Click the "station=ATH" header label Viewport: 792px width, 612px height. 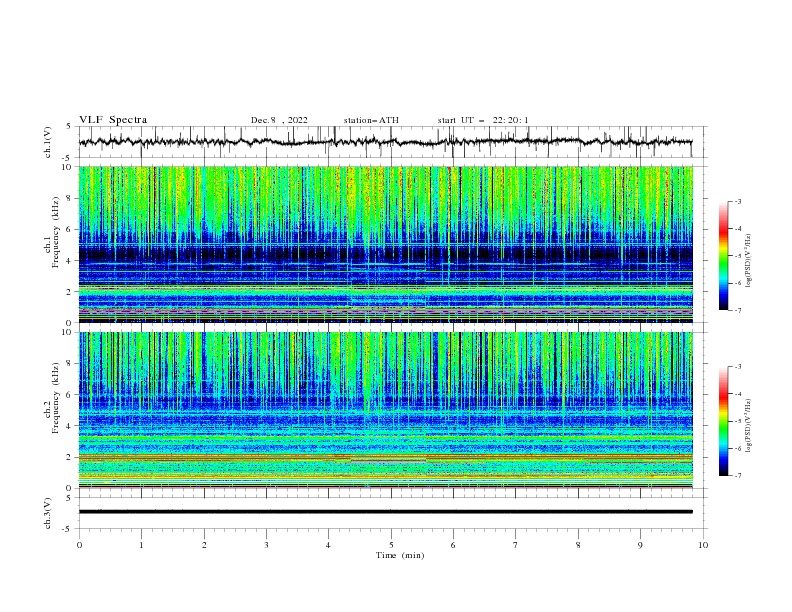pyautogui.click(x=371, y=120)
